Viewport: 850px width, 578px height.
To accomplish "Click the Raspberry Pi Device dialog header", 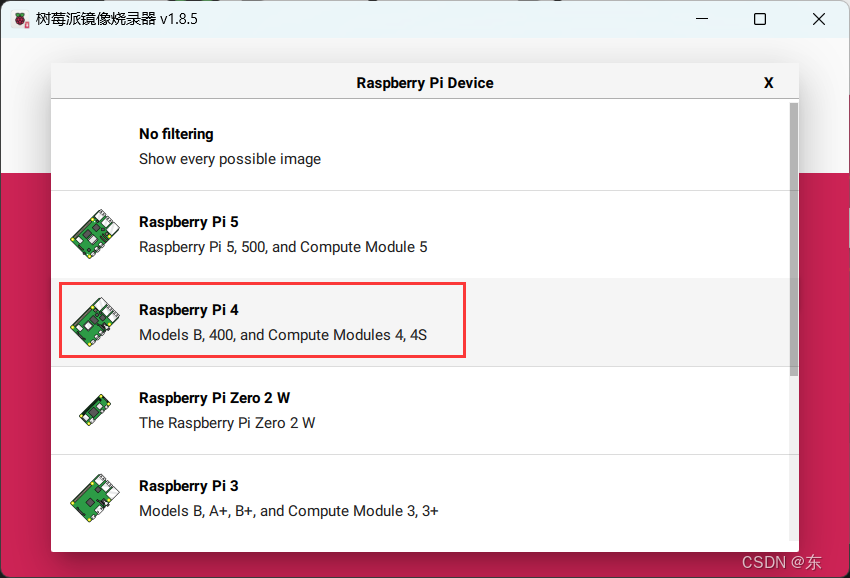I will 425,82.
